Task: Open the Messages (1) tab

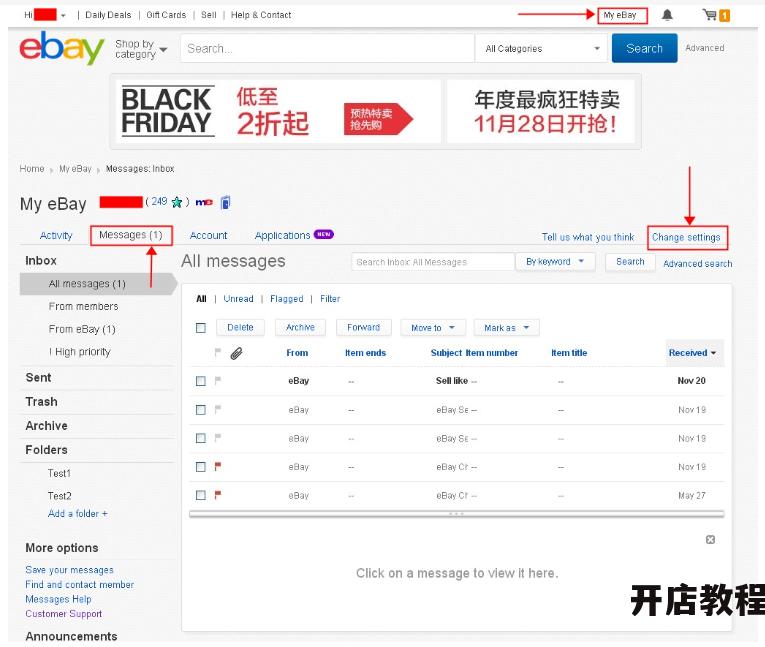Action: click(131, 235)
